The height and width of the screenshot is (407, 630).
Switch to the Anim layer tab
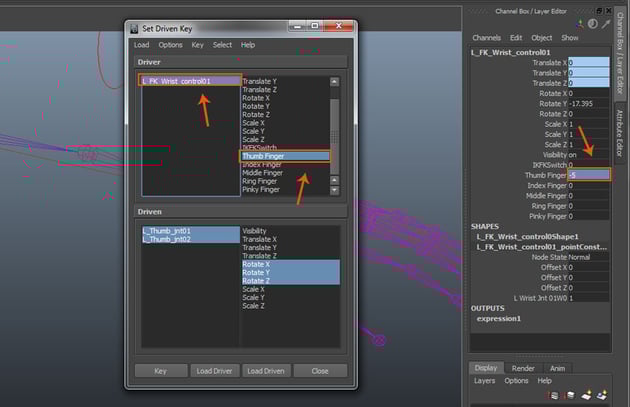click(557, 368)
